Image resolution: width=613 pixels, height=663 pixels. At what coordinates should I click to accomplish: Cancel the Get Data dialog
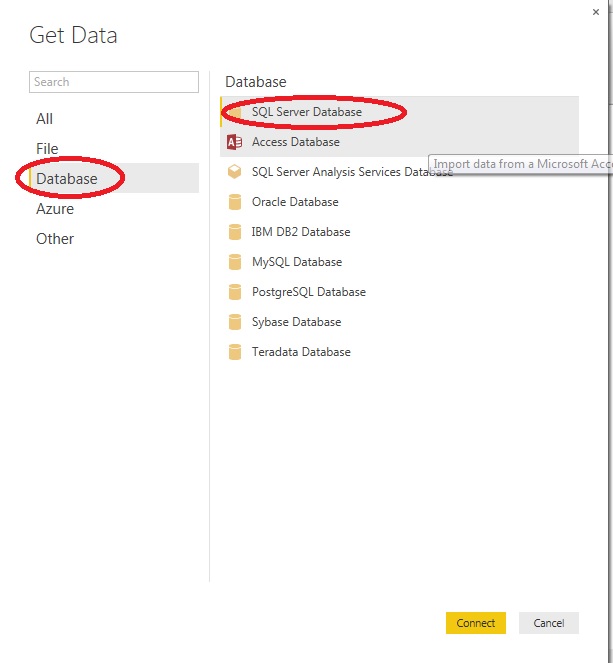click(548, 623)
